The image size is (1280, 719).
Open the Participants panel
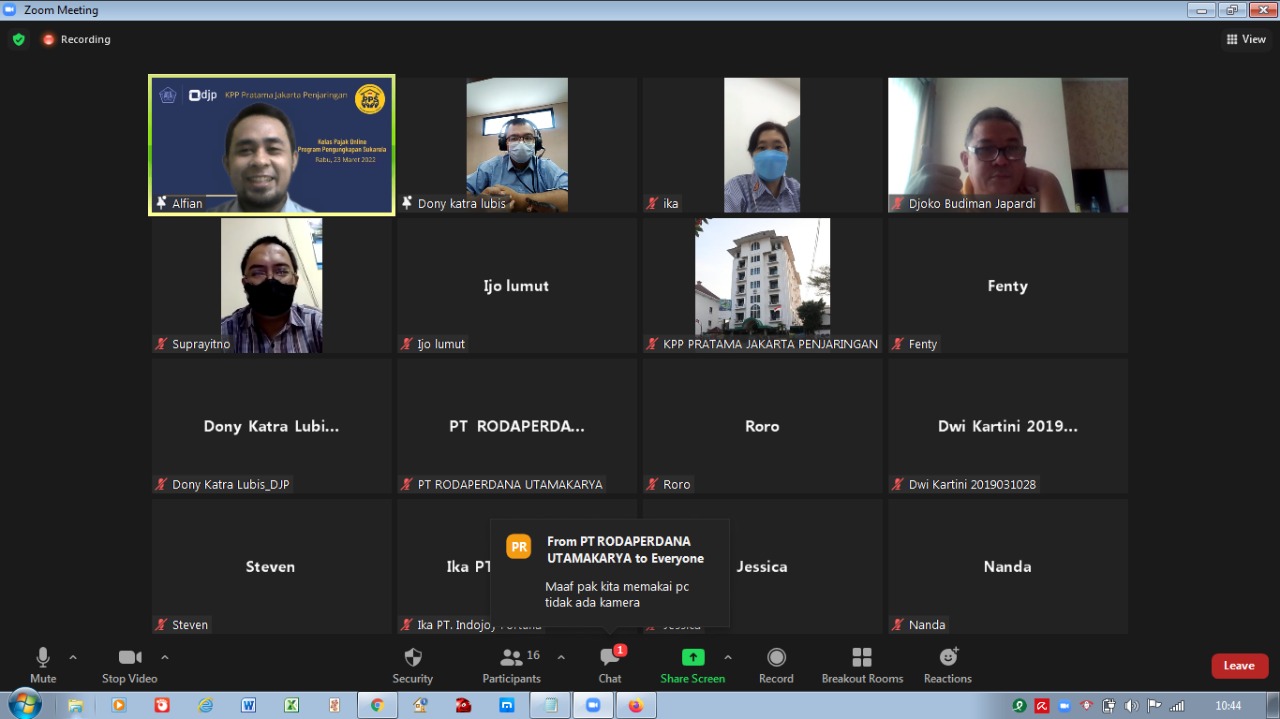point(512,663)
